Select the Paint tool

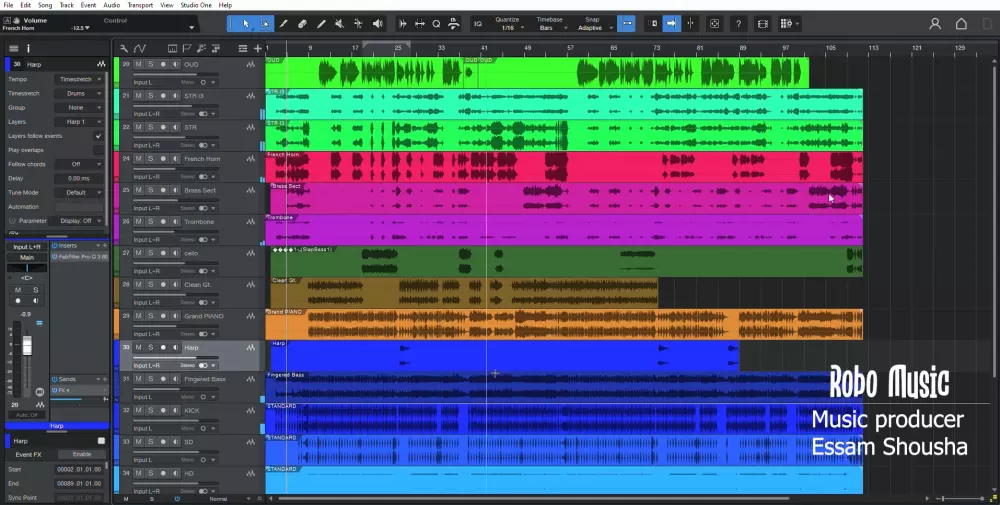[x=321, y=24]
